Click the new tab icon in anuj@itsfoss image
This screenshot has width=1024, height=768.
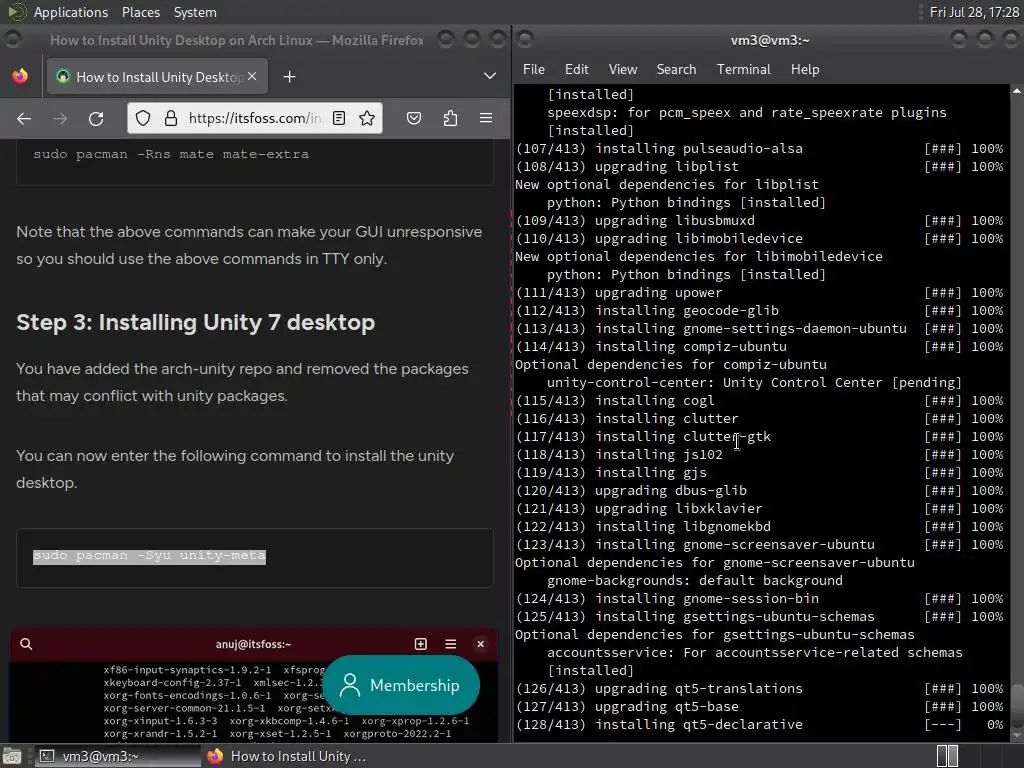coord(421,644)
